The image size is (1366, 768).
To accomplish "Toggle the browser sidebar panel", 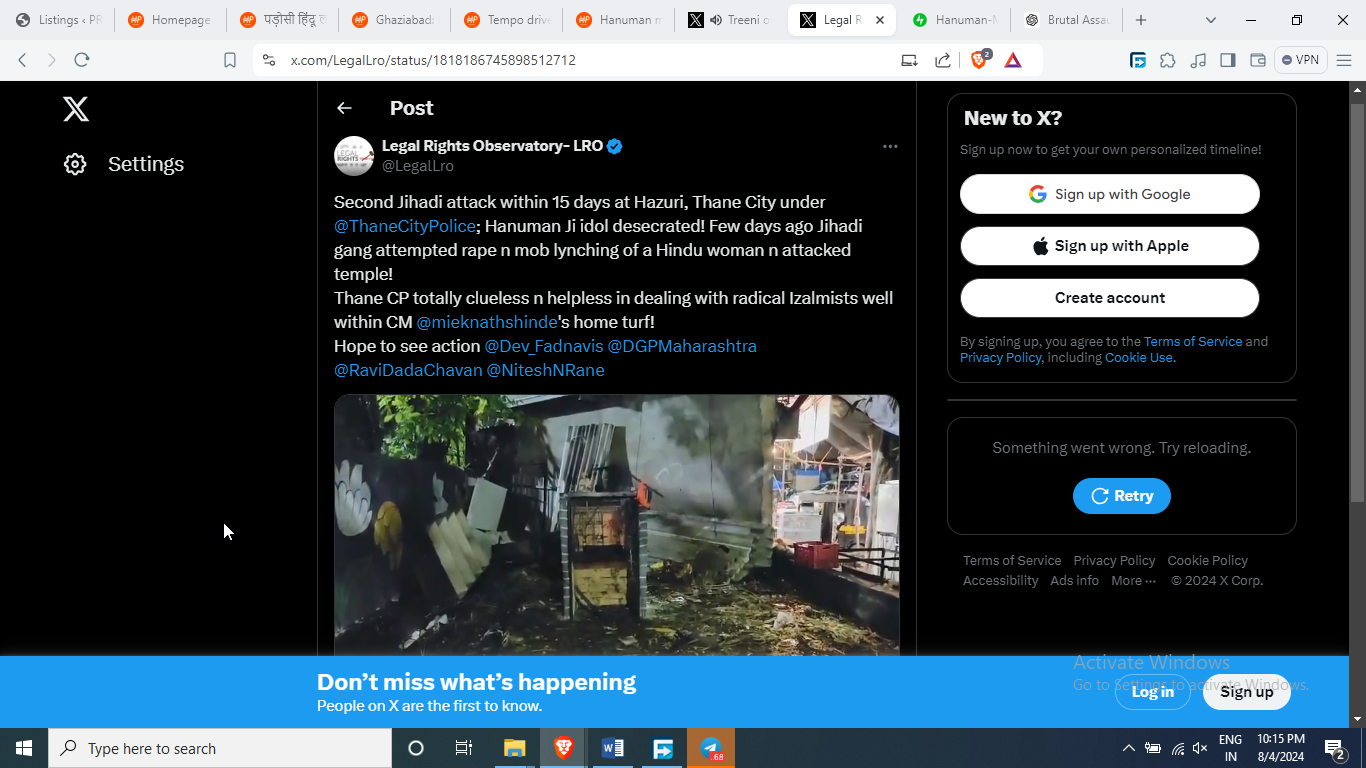I will pyautogui.click(x=1227, y=60).
